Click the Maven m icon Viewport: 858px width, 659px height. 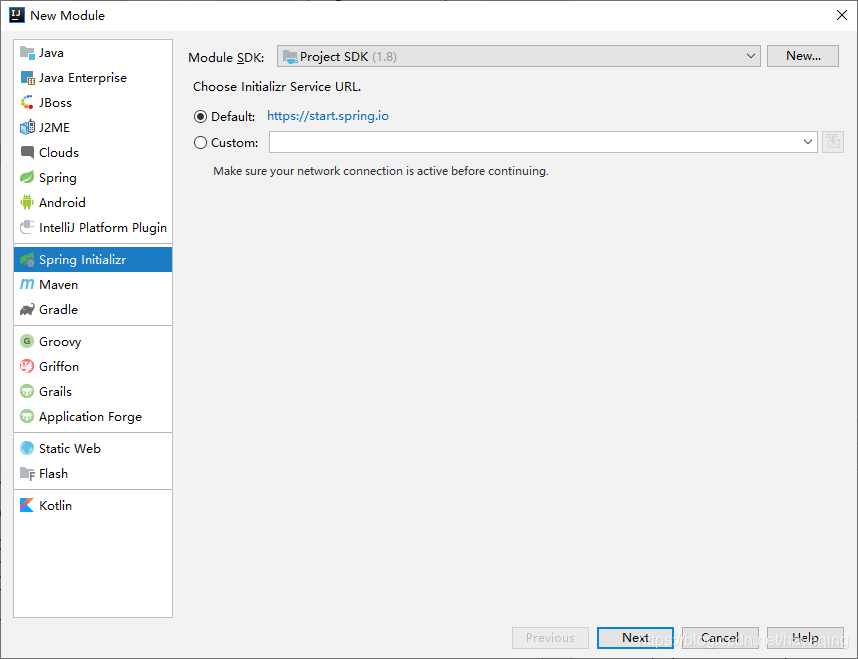[27, 285]
